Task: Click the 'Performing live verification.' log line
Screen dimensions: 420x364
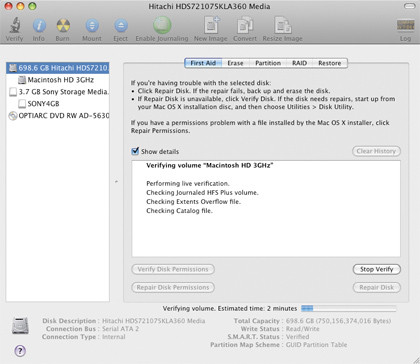Action: [188, 183]
